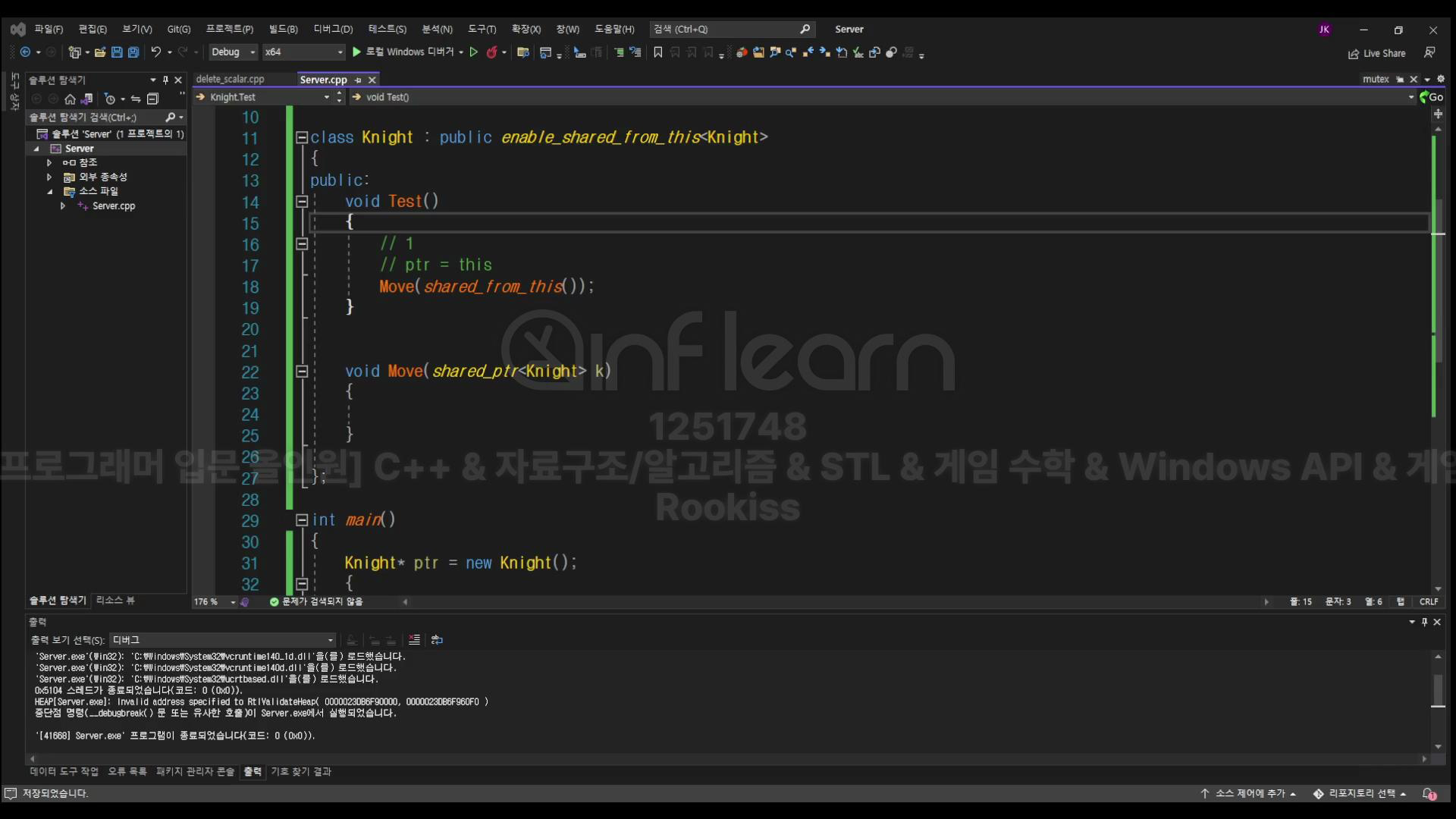Click the Output panel vertical scrollbar thumb
Viewport: 1456px width, 819px height.
[1438, 690]
